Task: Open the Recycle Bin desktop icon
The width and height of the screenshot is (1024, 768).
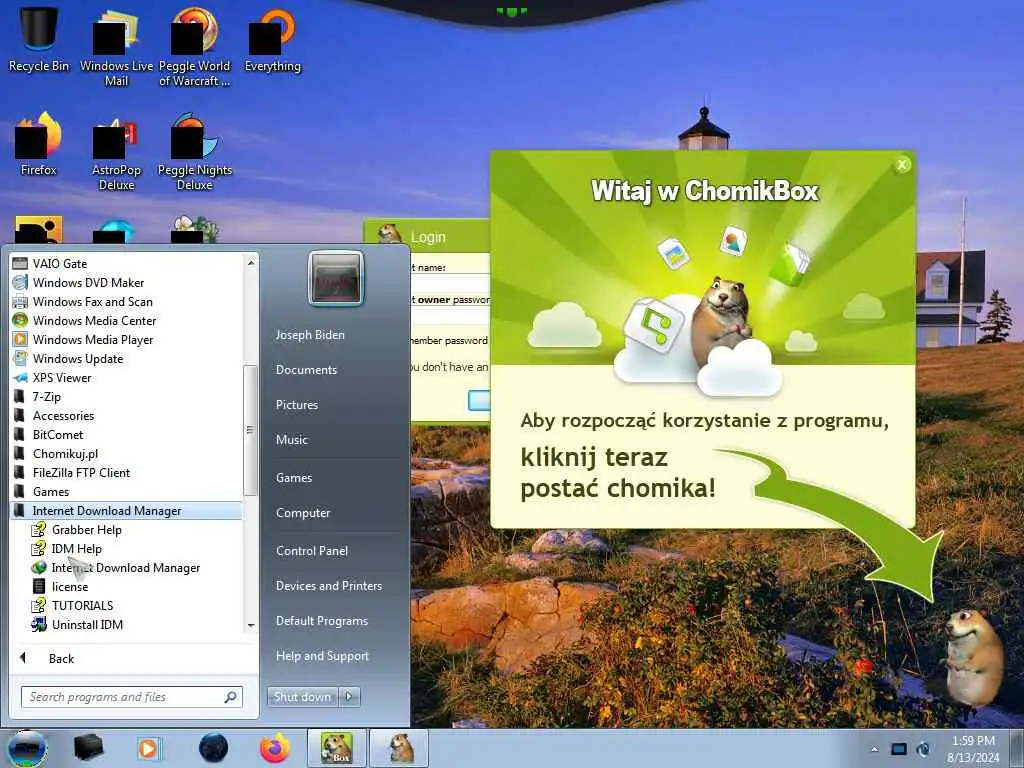Action: (39, 39)
